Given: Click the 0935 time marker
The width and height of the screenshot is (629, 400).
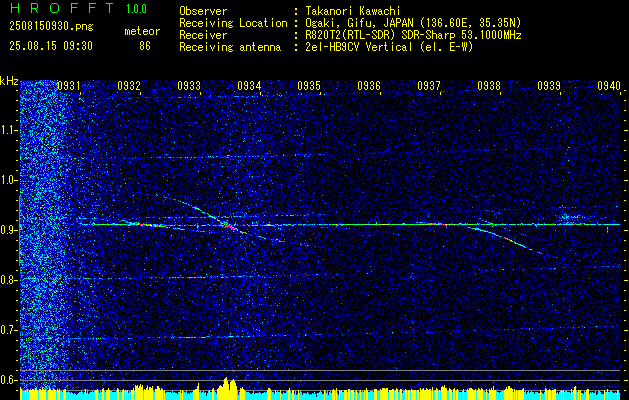Looking at the screenshot, I should [x=309, y=86].
